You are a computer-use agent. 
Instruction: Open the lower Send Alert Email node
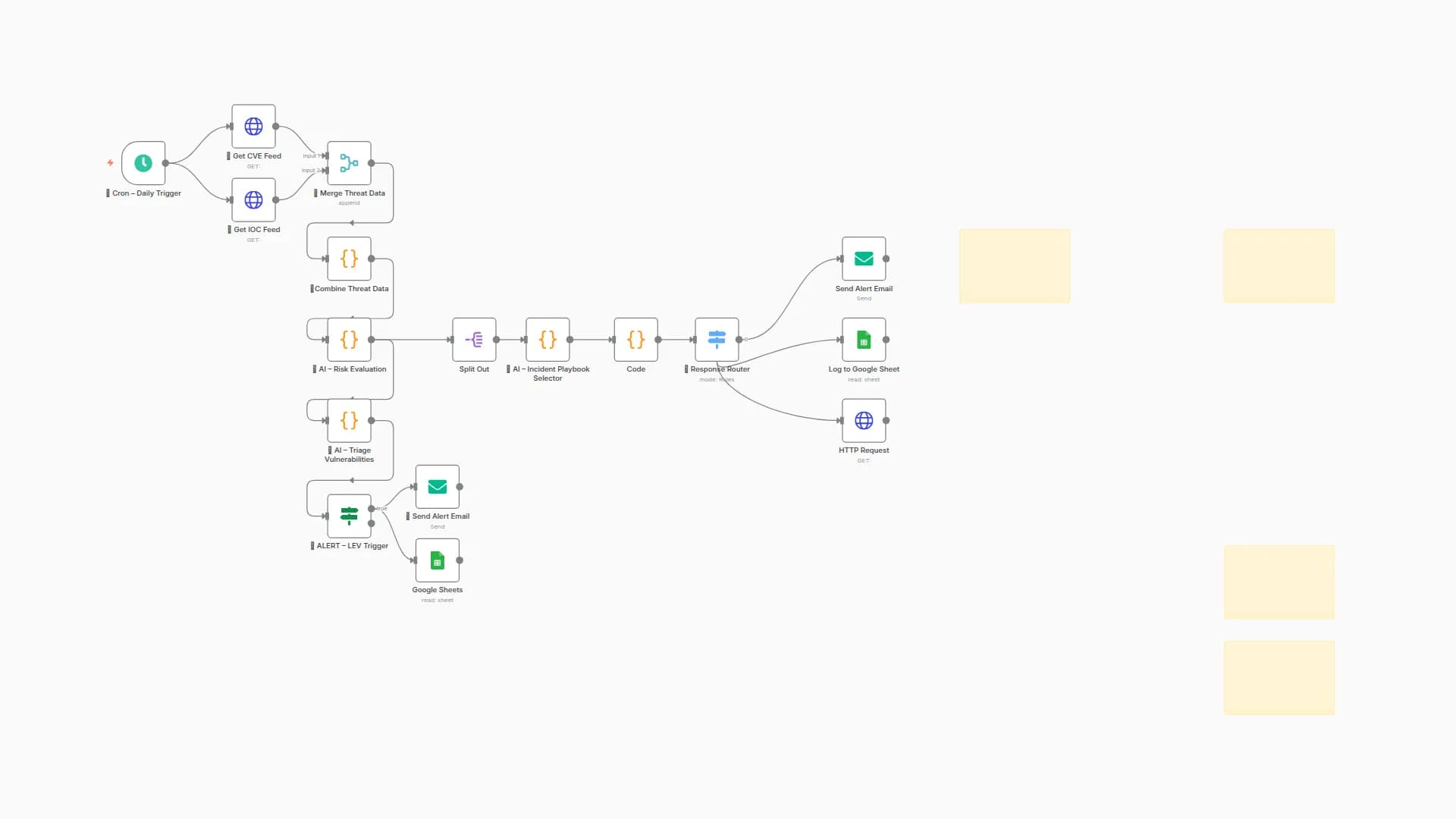(x=438, y=487)
